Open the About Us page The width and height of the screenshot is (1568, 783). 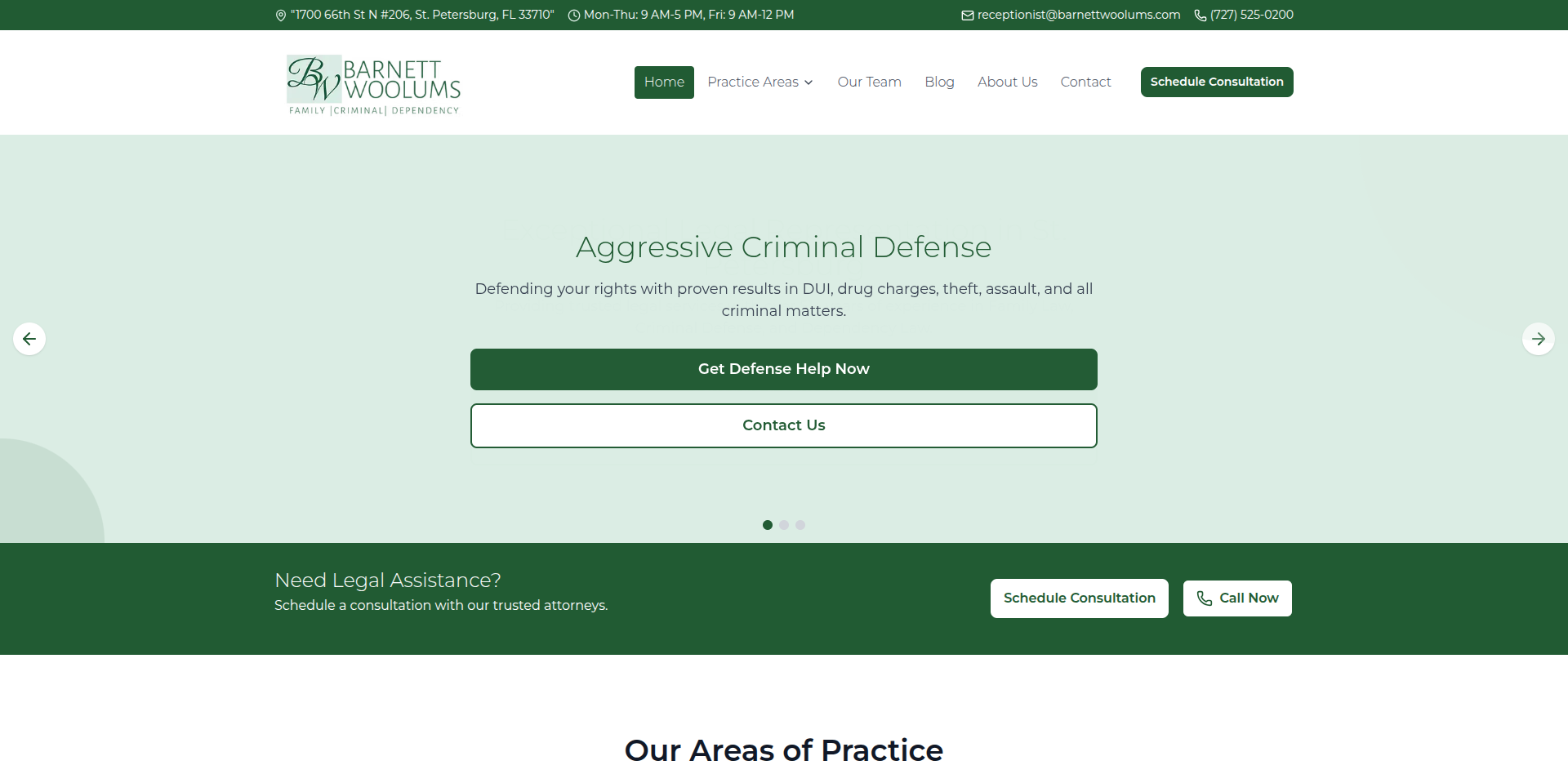[1007, 82]
